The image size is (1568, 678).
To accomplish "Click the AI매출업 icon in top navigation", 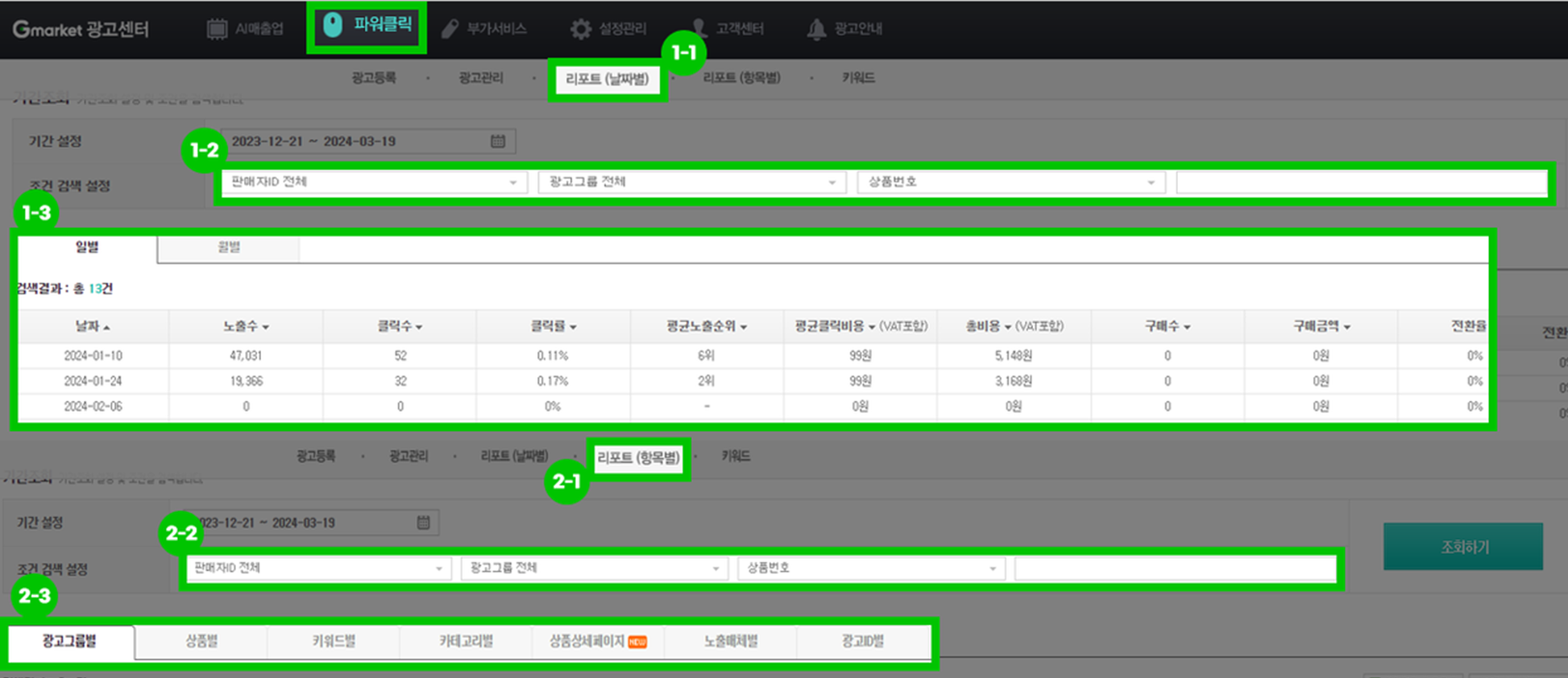I will (x=217, y=29).
